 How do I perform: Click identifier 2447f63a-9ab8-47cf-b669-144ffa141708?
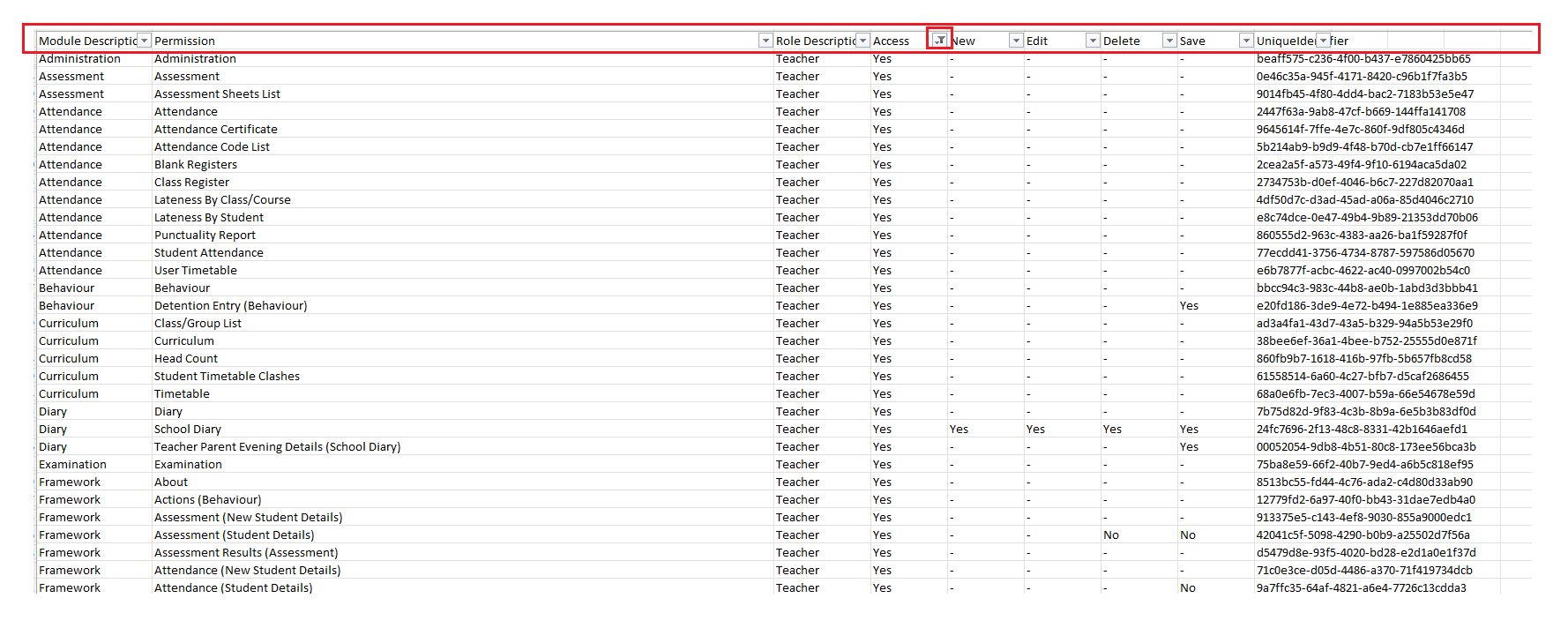[x=1361, y=111]
